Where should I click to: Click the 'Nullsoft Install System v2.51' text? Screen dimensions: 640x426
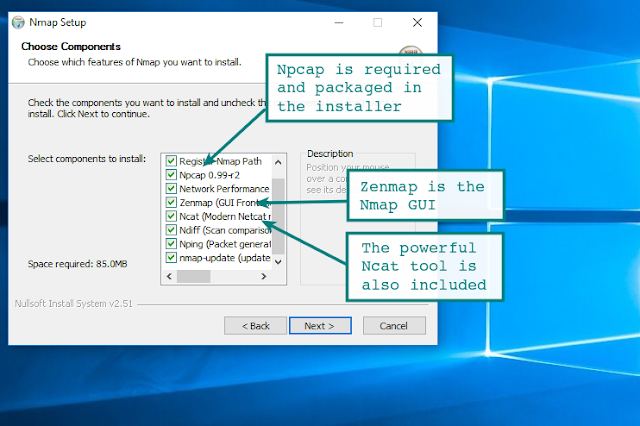coord(73,304)
